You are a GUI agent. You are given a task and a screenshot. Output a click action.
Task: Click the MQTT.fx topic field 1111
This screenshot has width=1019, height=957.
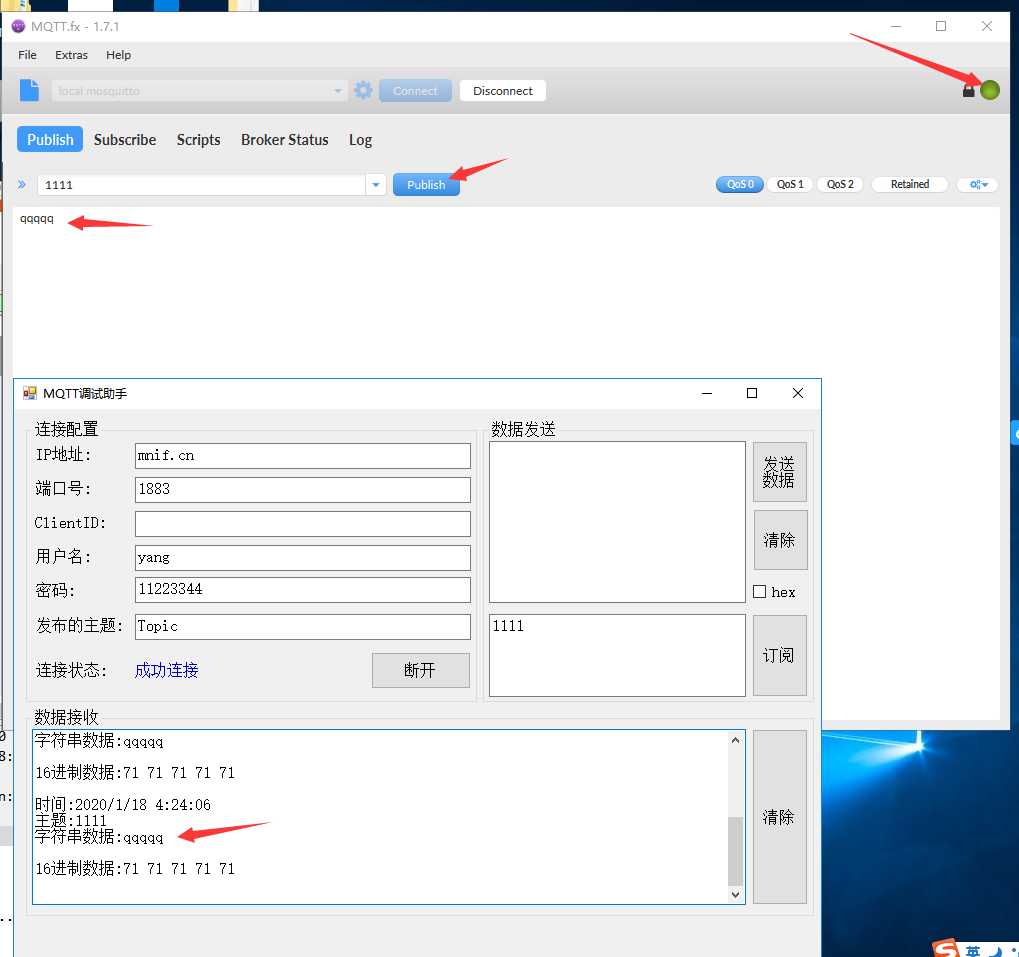(x=201, y=185)
